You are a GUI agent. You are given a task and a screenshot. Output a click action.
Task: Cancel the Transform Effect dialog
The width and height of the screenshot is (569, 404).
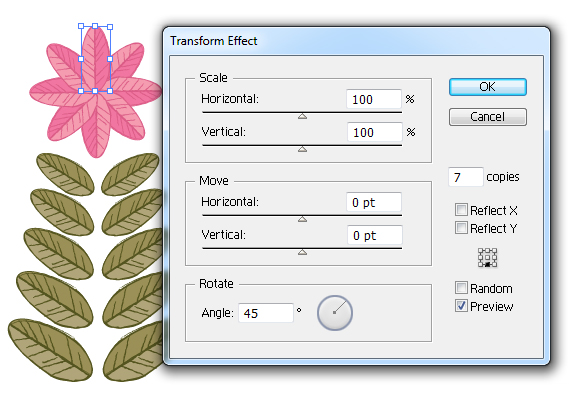[488, 117]
